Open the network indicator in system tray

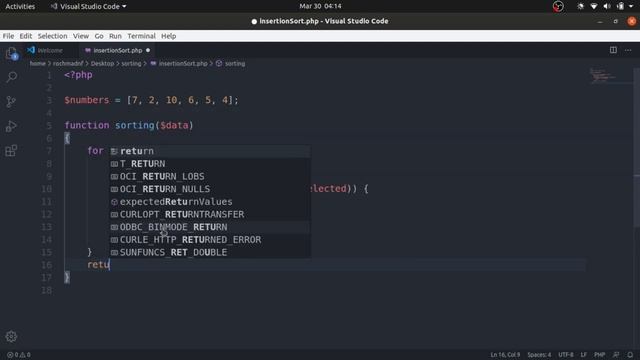593,6
